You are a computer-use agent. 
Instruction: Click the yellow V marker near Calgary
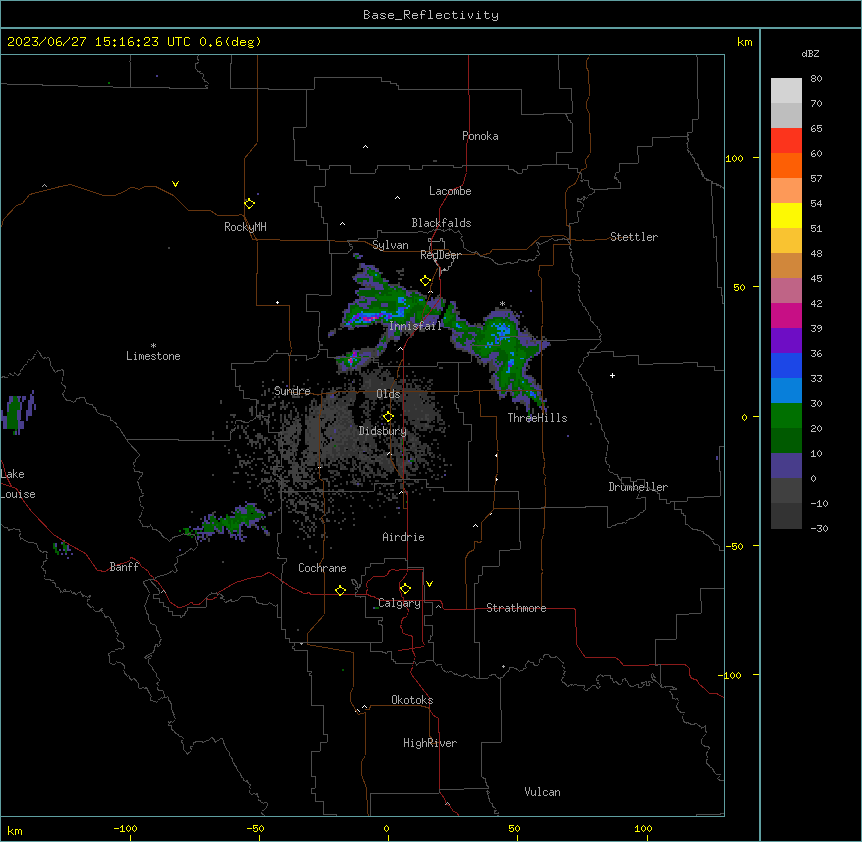tap(429, 584)
